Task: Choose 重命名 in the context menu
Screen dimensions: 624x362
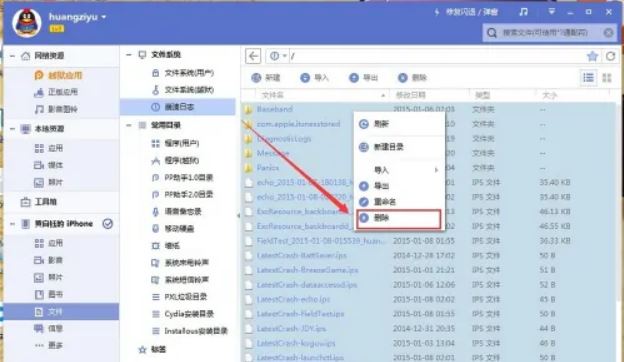Action: pos(400,202)
